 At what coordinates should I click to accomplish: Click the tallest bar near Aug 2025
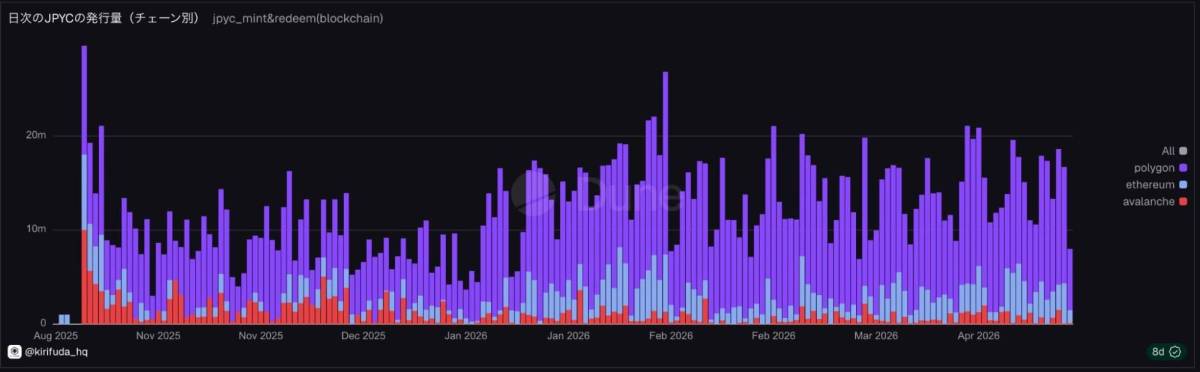point(84,184)
